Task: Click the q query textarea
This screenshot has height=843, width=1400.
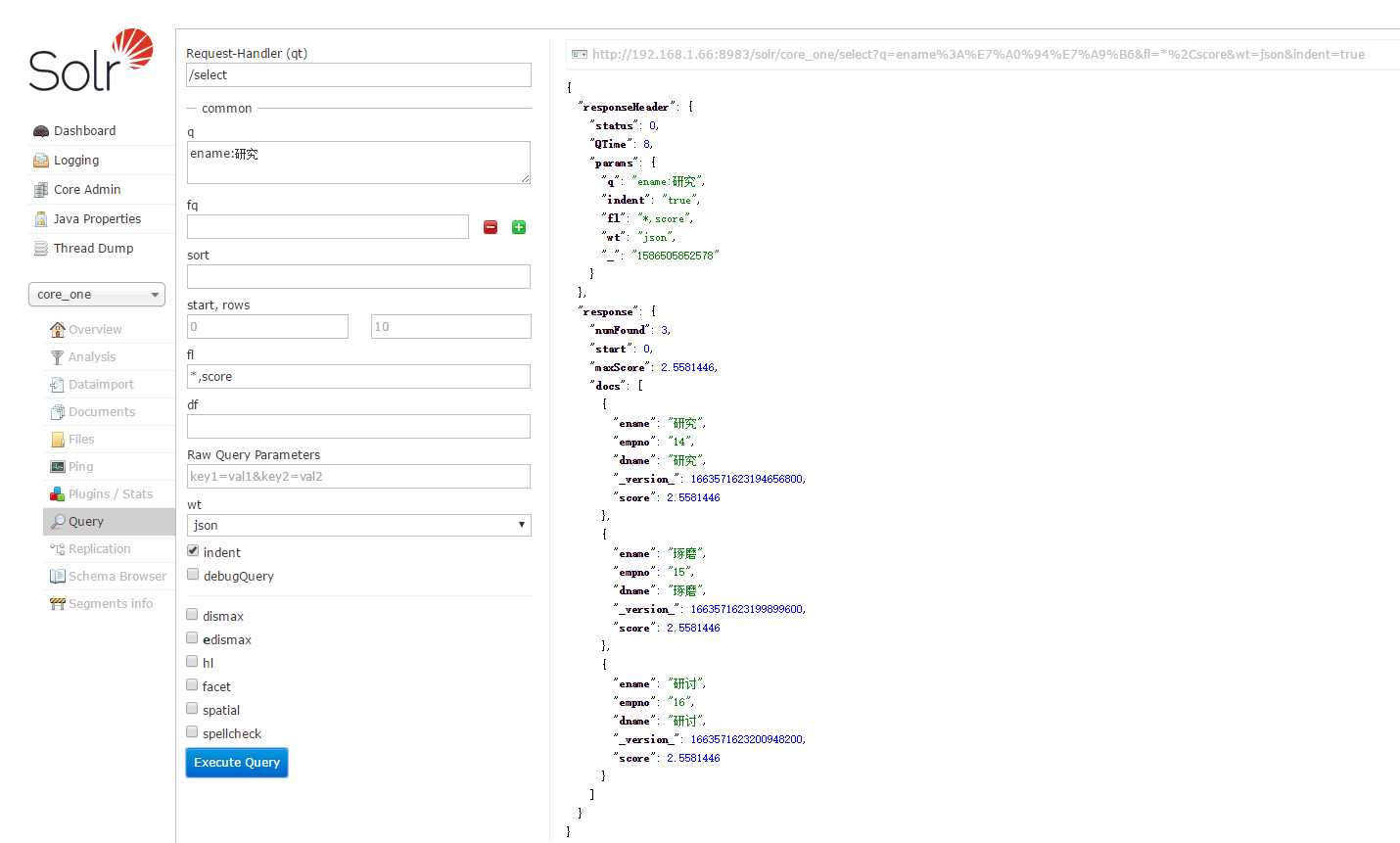Action: pos(359,163)
